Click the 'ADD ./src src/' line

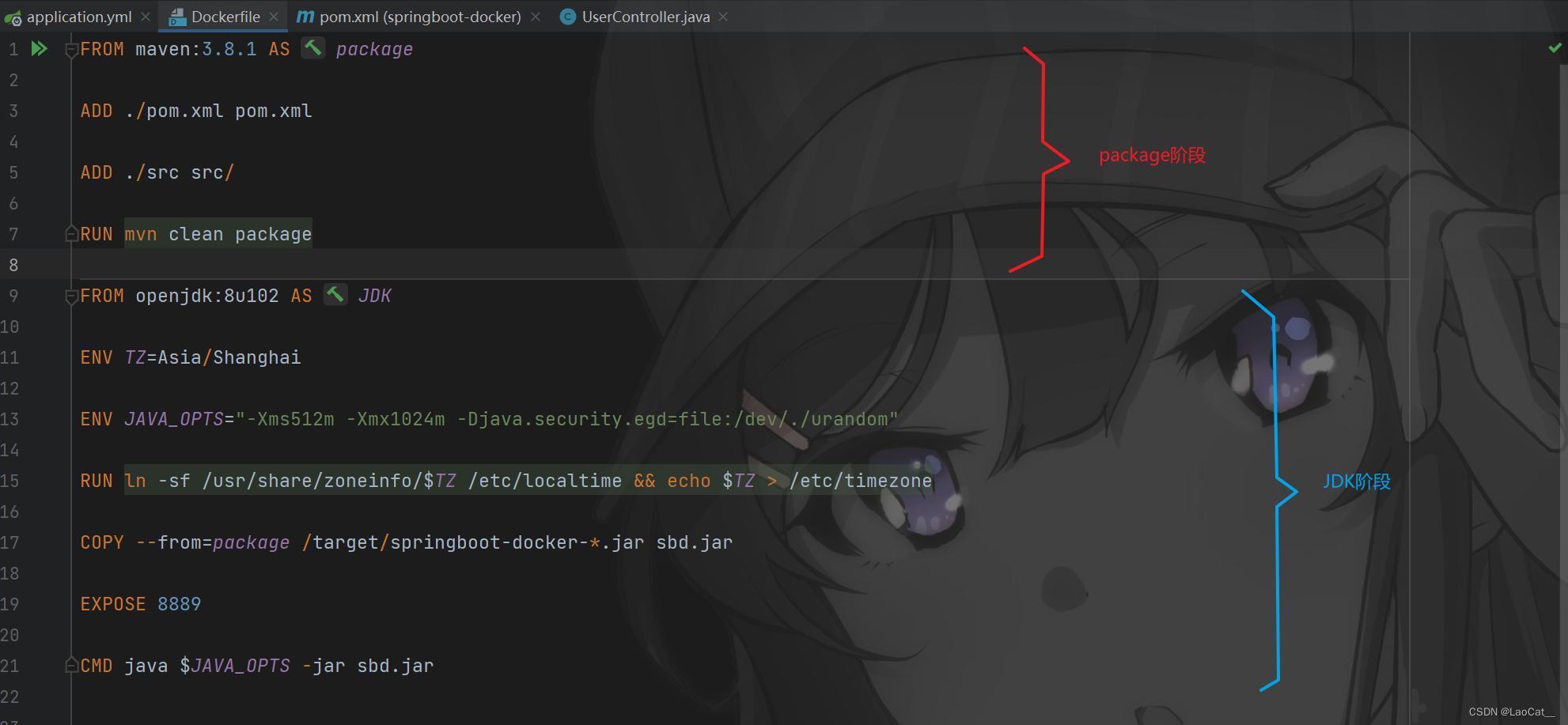pyautogui.click(x=157, y=172)
